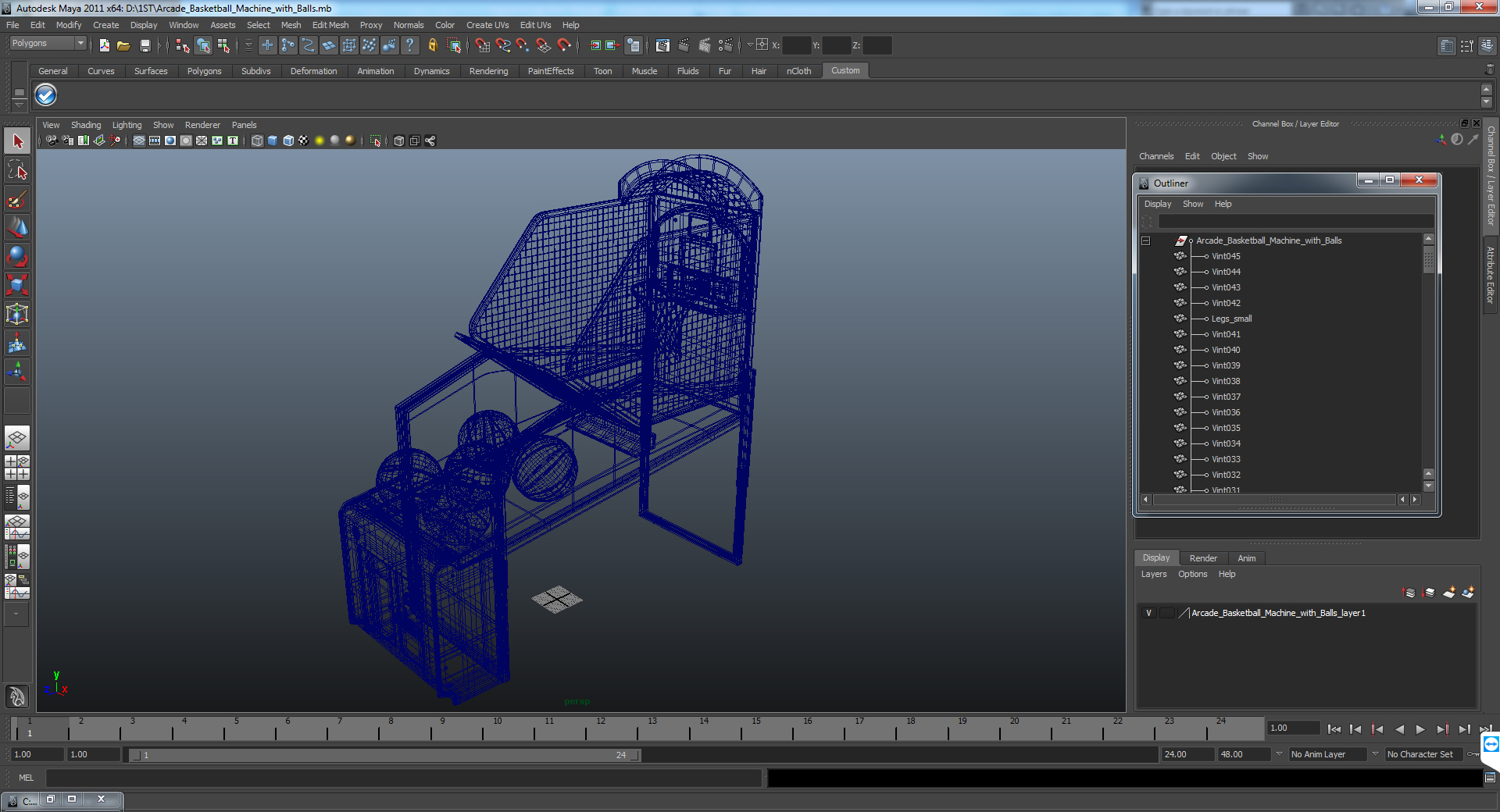The image size is (1500, 812).
Task: Select Legs_small in the Outliner
Action: (1231, 319)
